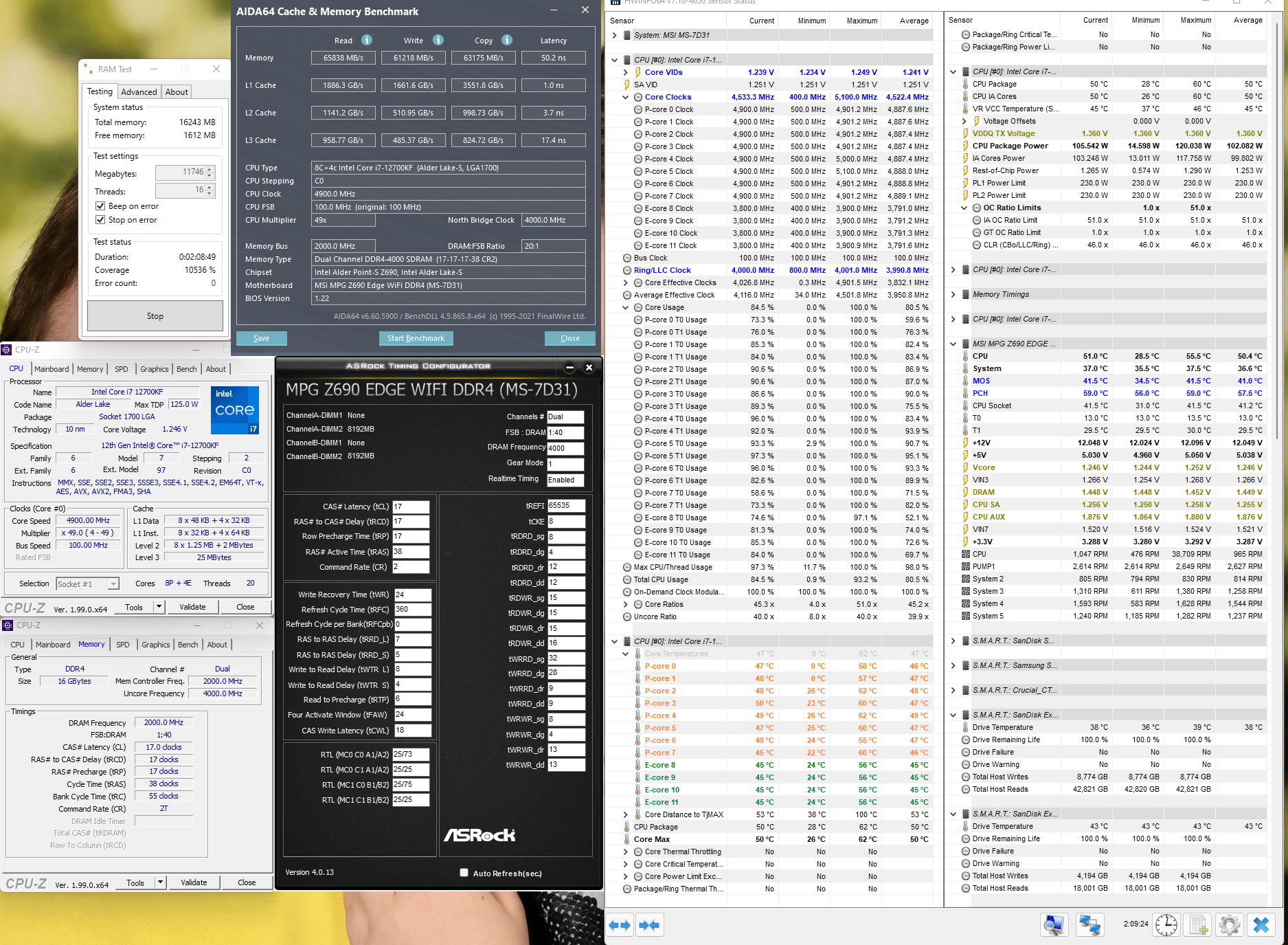Click the RAM Test title bar app icon
This screenshot has width=1288, height=945.
89,69
